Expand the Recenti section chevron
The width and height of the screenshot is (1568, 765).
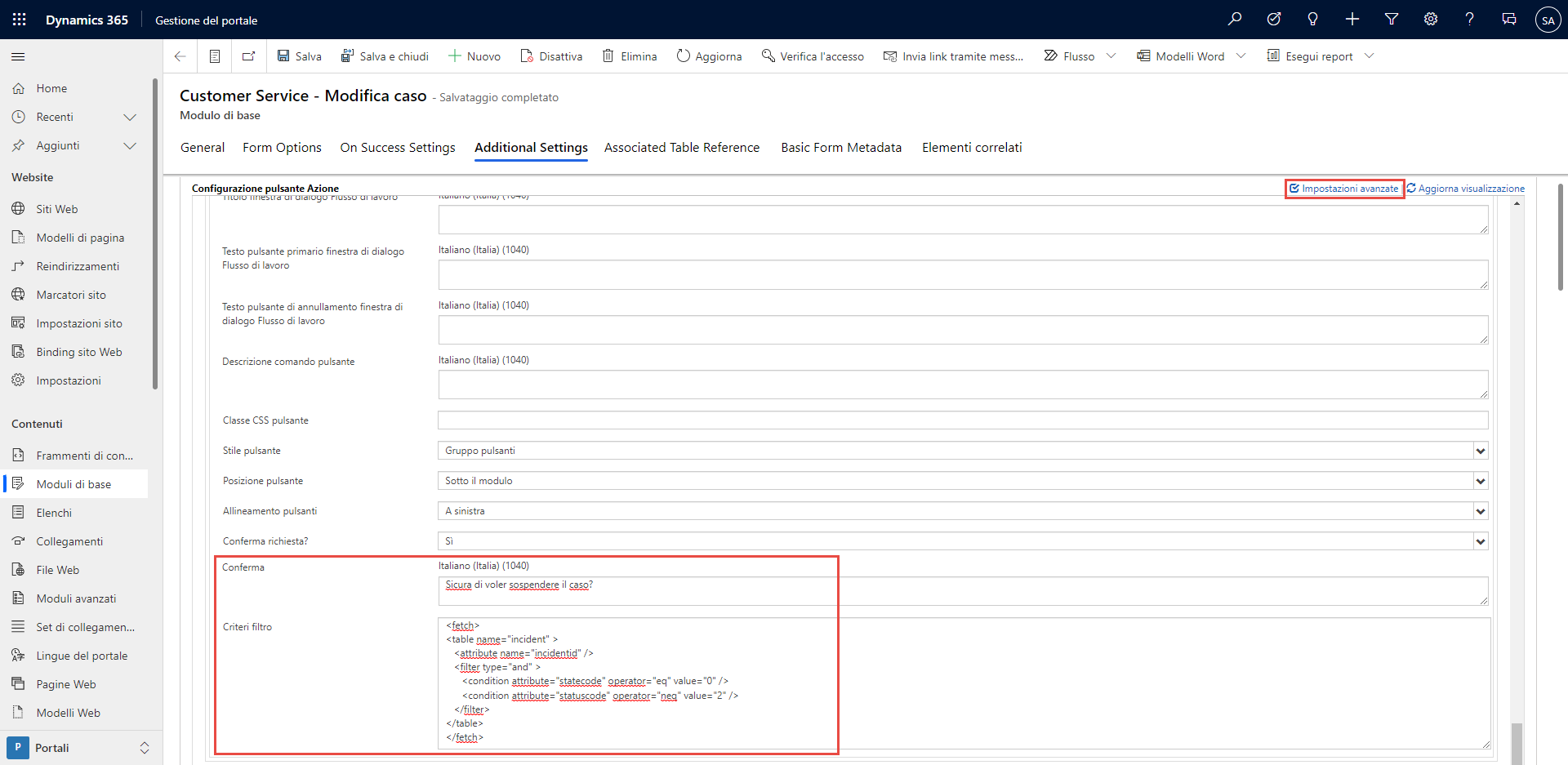coord(129,118)
